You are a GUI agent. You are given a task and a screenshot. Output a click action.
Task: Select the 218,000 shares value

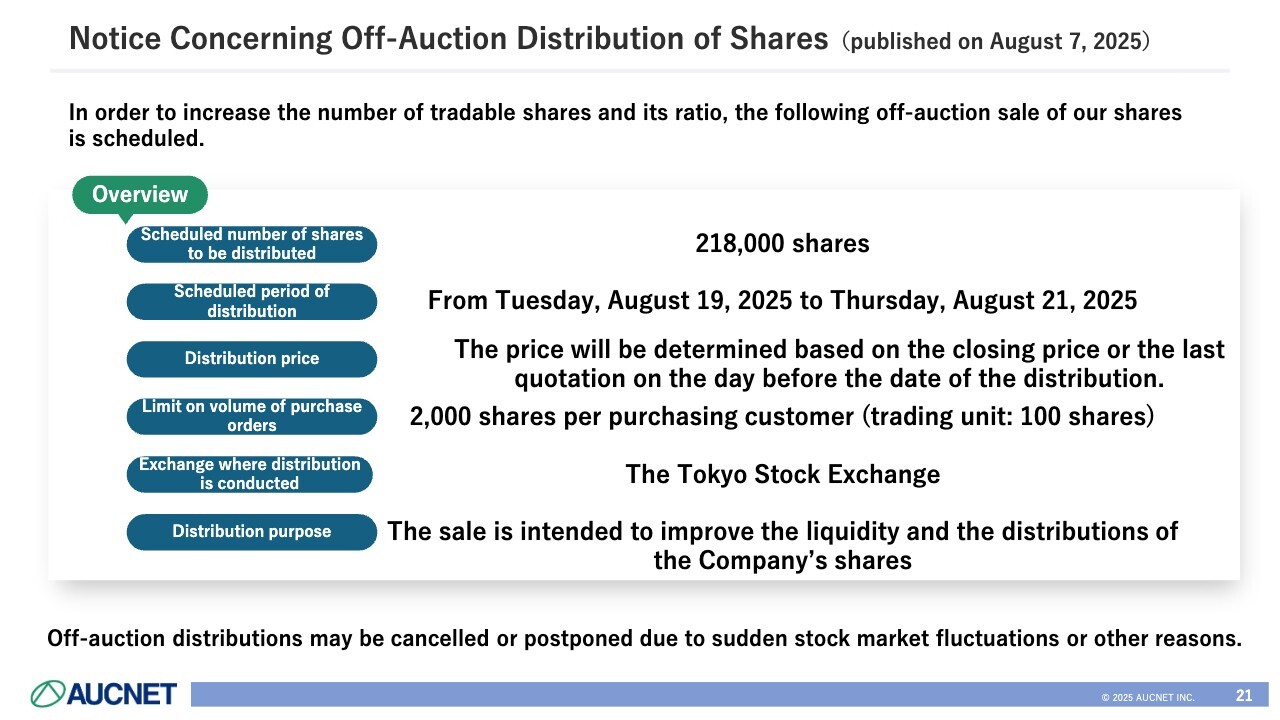point(782,243)
